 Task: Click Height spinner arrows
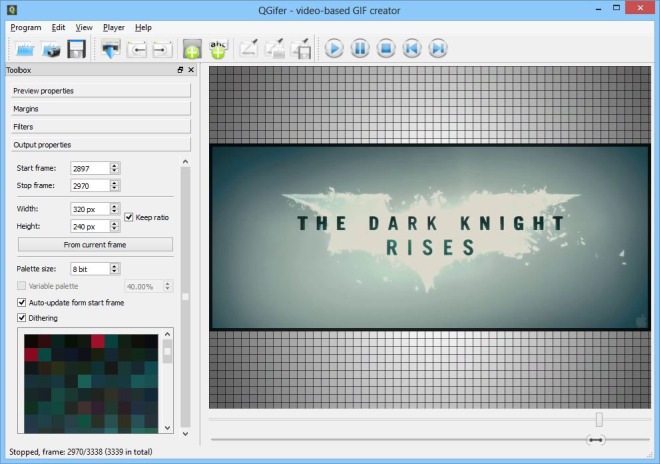(x=114, y=226)
